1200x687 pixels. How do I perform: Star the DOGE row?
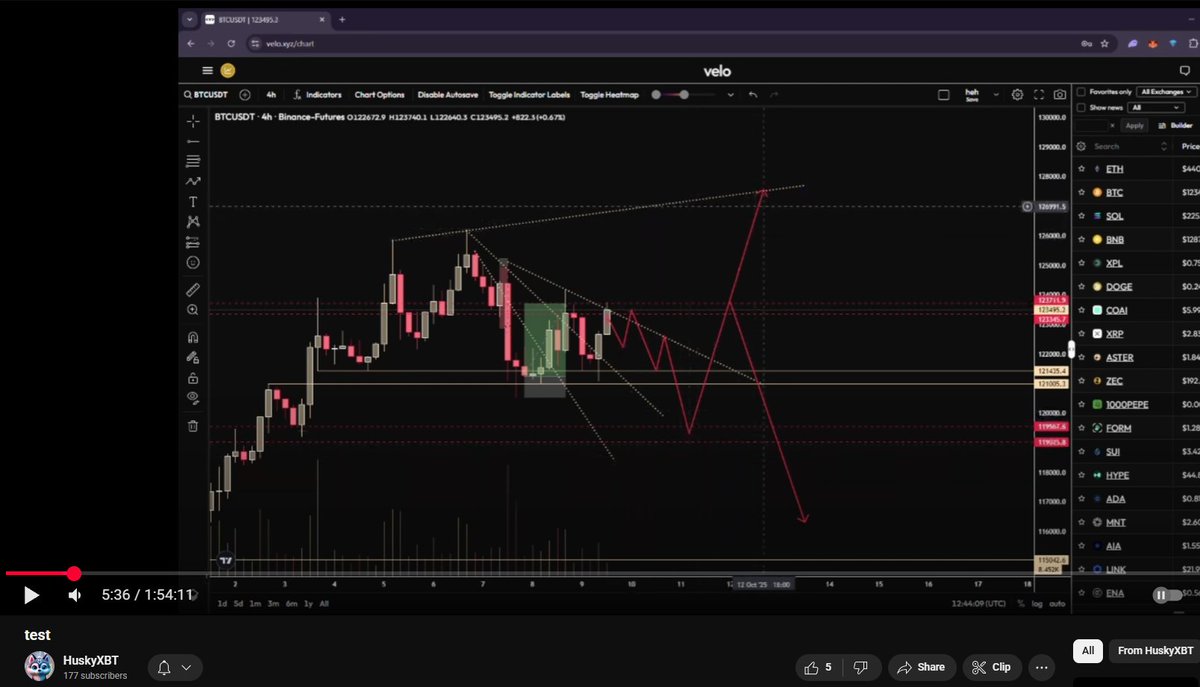coord(1082,287)
